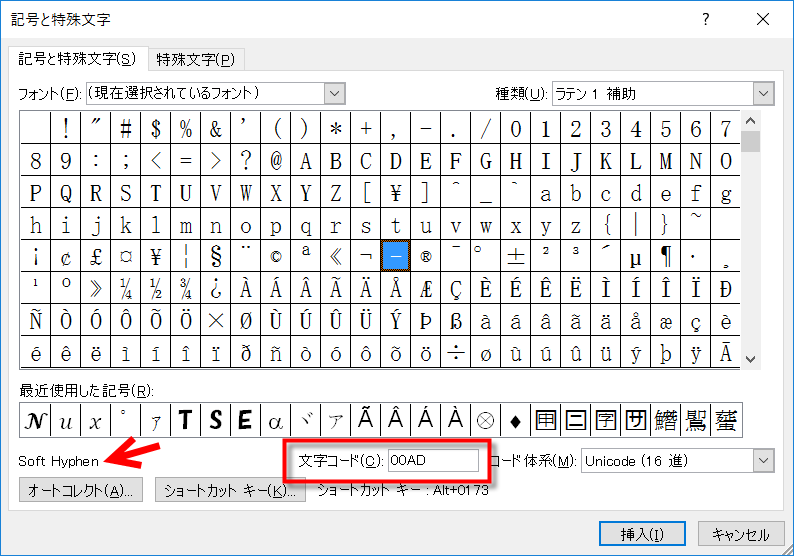794x556 pixels.
Task: Switch to the 記号と特殊文字 tab
Action: [x=78, y=58]
